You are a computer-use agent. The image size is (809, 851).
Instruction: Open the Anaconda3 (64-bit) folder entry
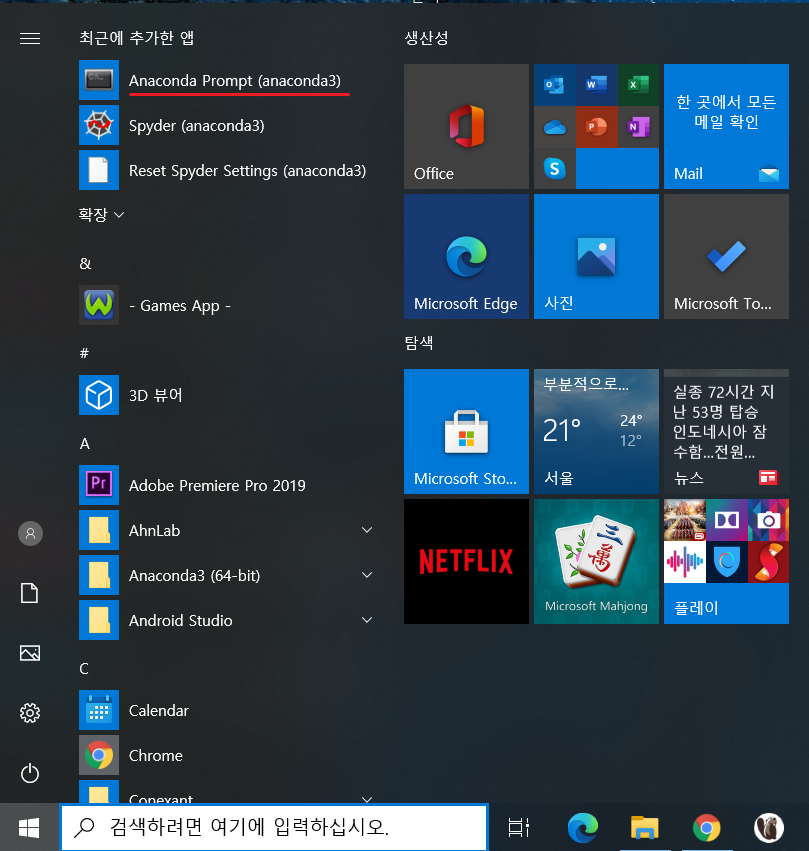point(228,575)
